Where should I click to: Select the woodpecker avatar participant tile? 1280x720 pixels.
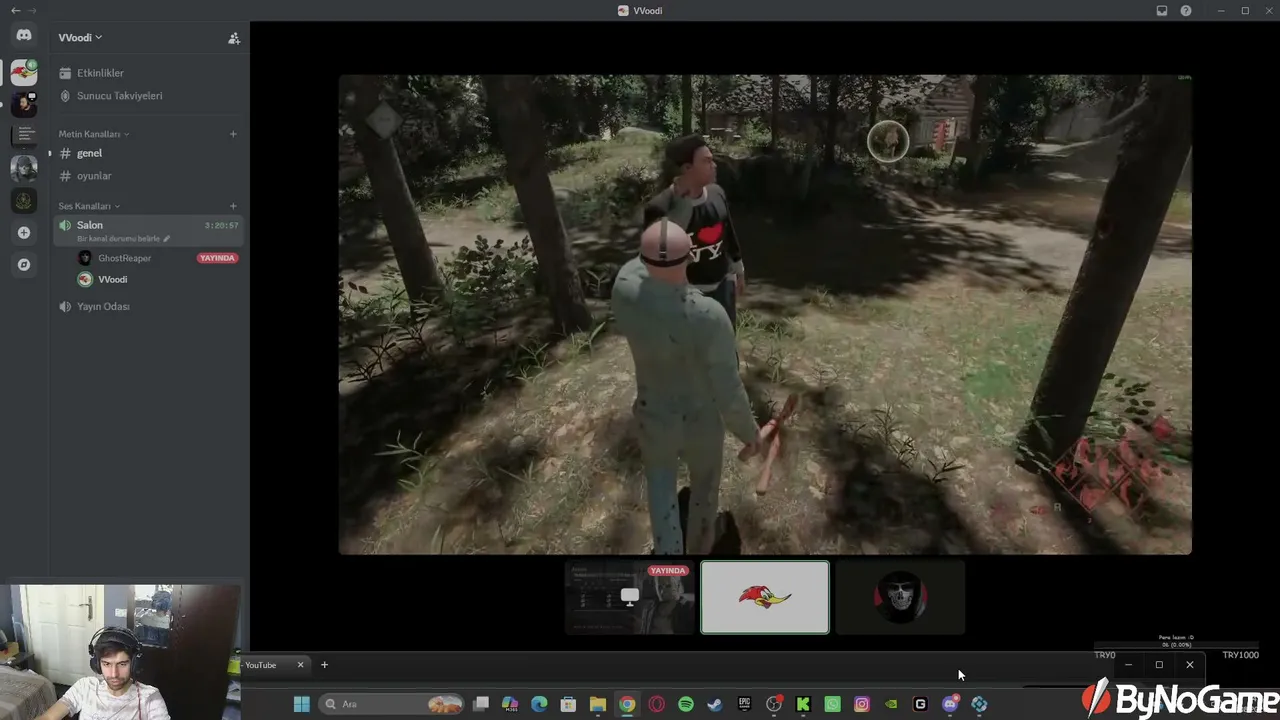pyautogui.click(x=765, y=598)
